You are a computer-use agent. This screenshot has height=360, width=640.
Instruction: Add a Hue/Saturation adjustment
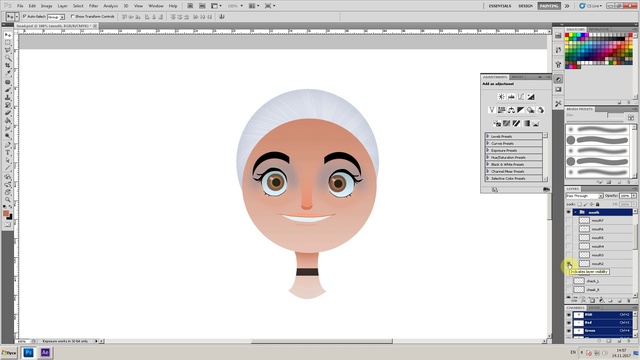click(501, 110)
